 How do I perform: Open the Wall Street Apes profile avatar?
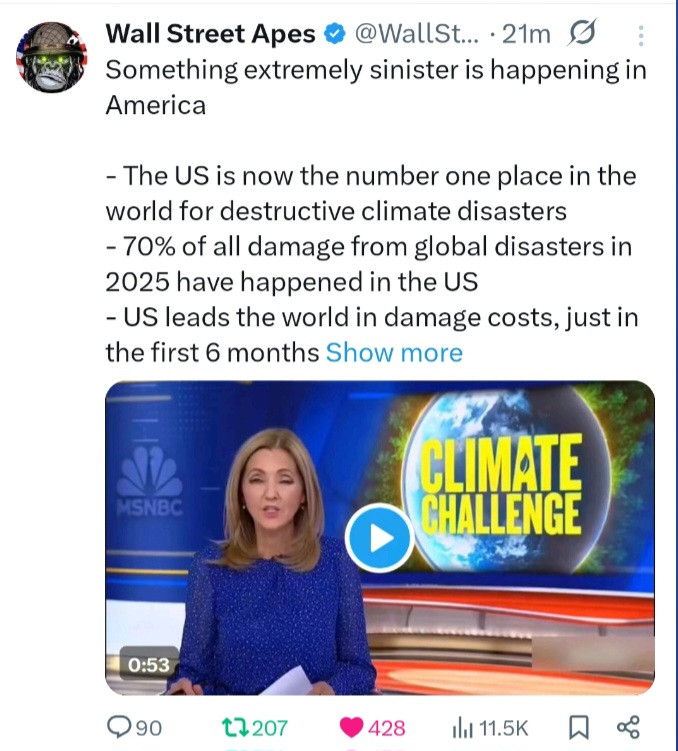(x=52, y=57)
